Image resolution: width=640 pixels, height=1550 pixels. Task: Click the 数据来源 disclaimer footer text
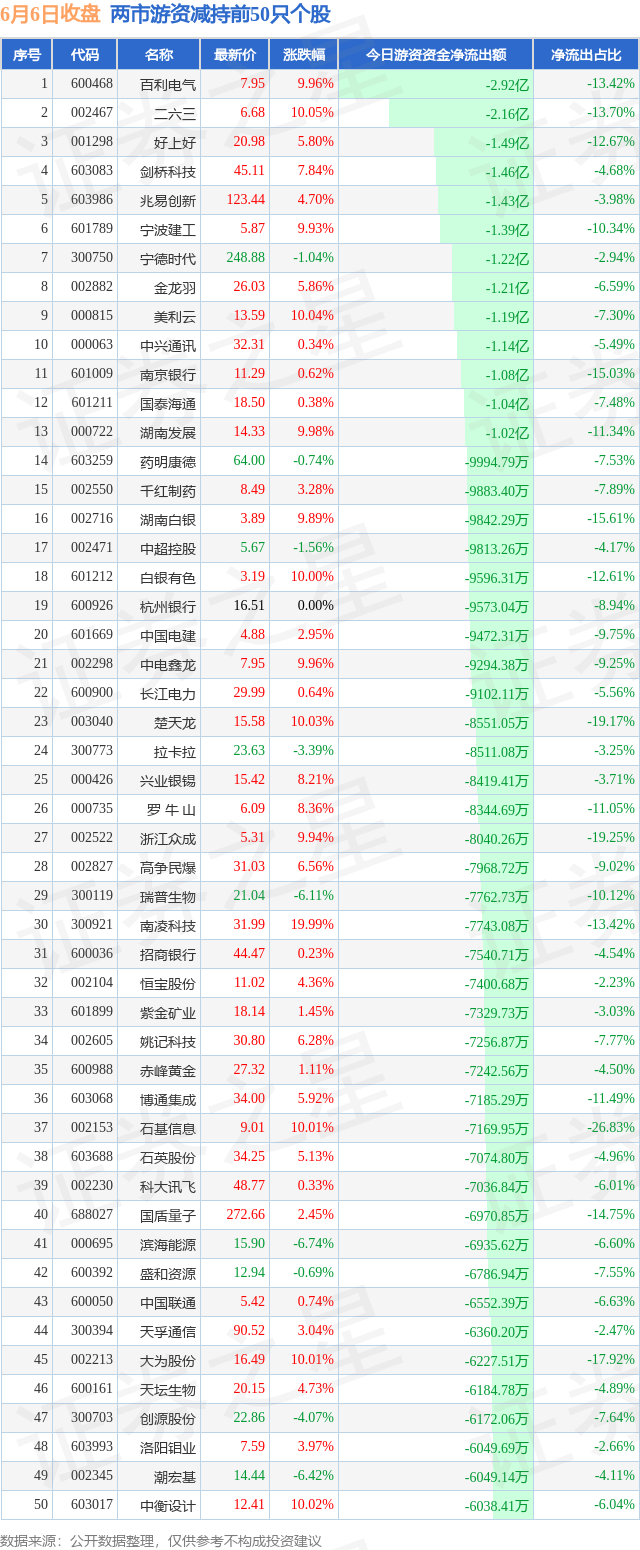pyautogui.click(x=162, y=1539)
